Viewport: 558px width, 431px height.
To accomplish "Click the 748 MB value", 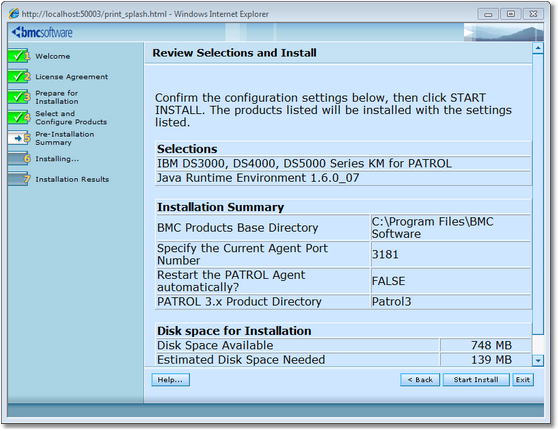I will (491, 345).
